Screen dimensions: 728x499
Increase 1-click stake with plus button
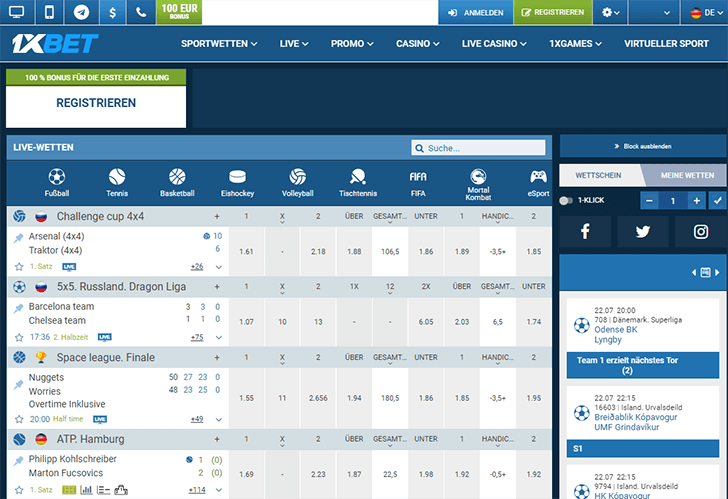tap(696, 201)
